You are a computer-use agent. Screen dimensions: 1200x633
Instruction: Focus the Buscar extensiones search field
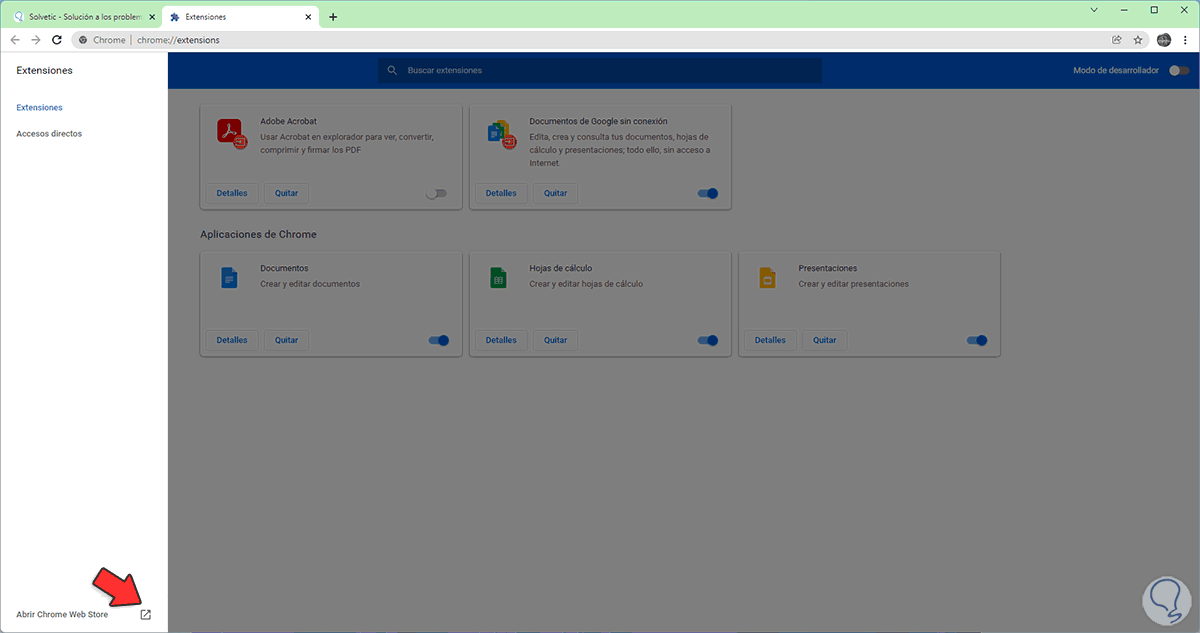click(600, 71)
